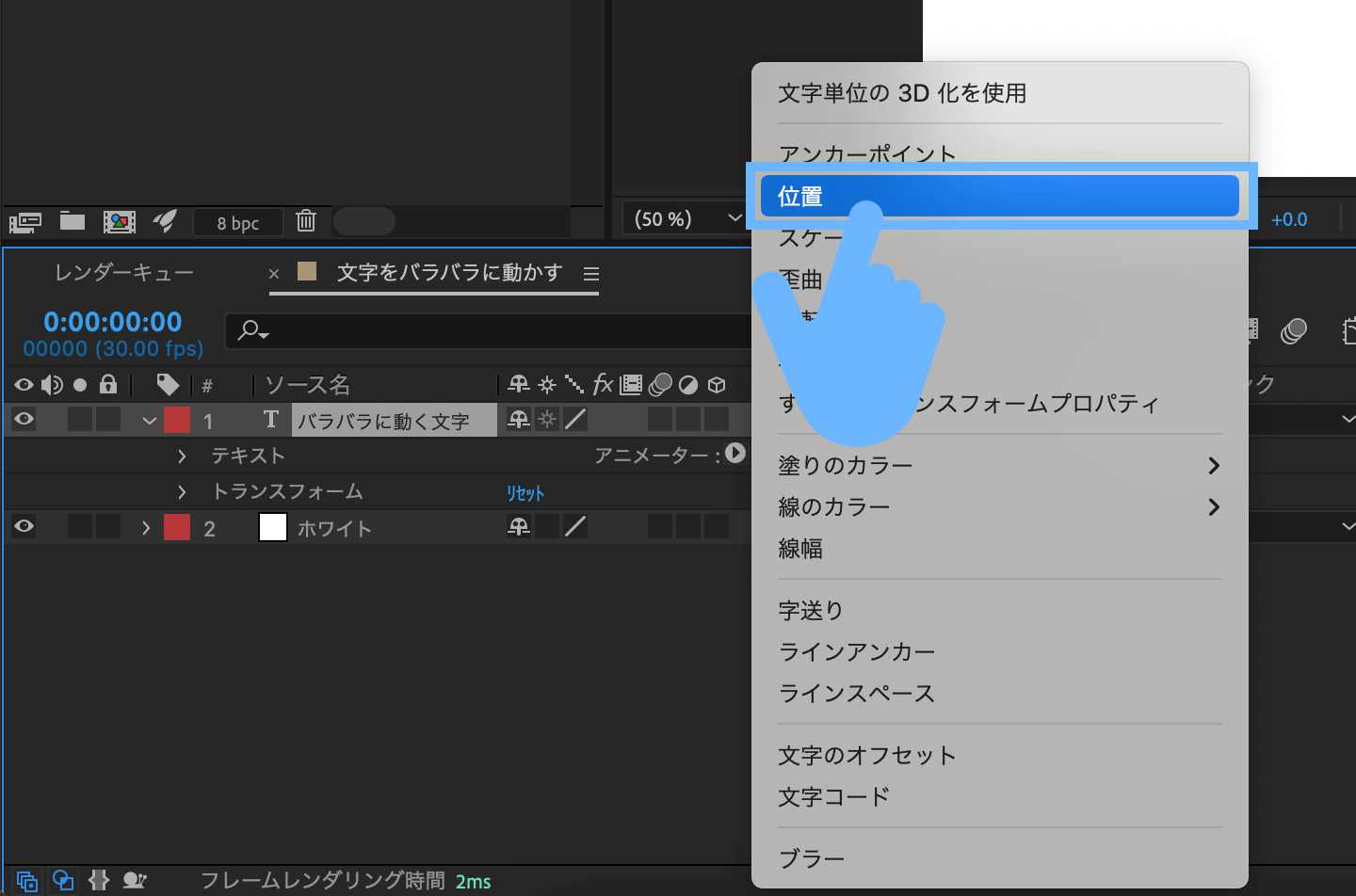Open the comp panel menu hamburger icon

click(591, 274)
